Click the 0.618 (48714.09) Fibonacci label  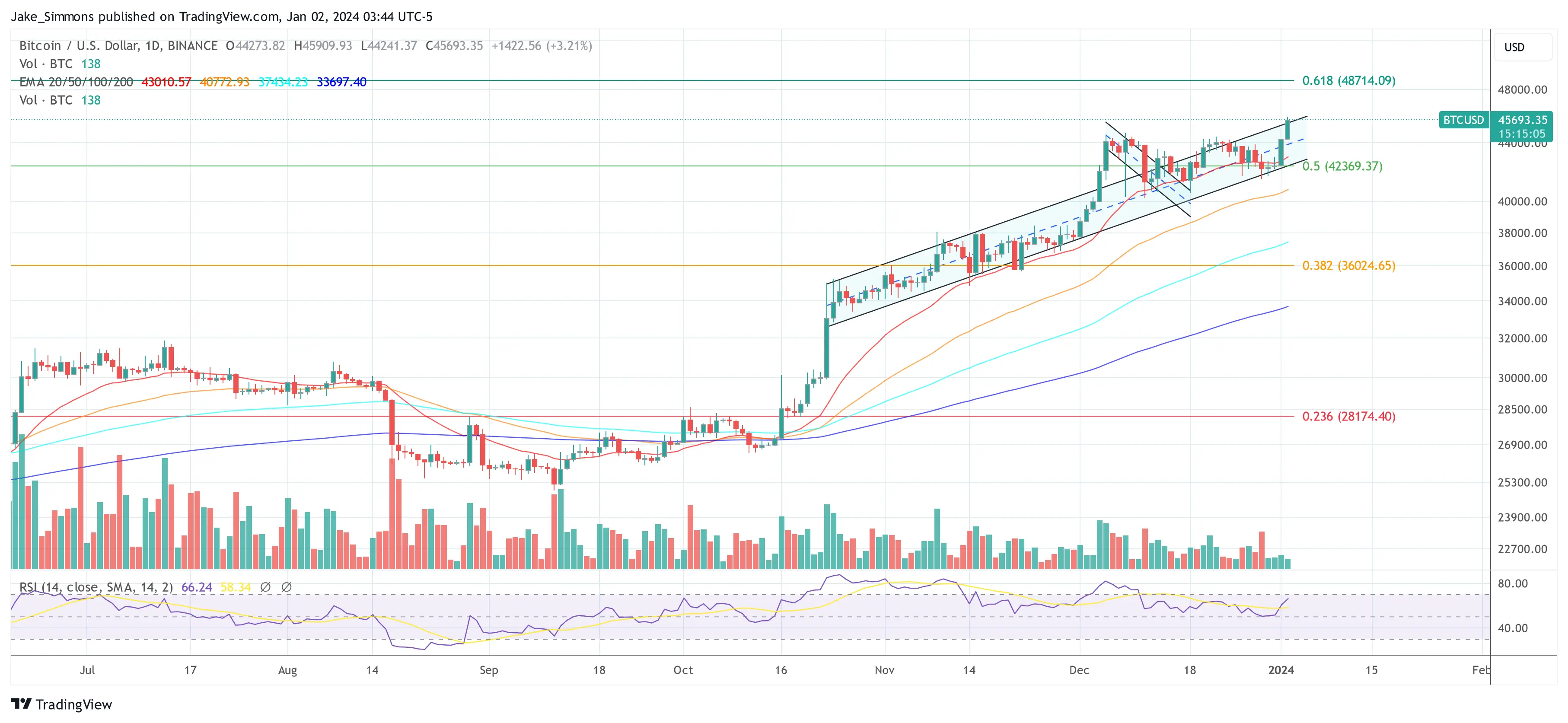coord(1348,80)
